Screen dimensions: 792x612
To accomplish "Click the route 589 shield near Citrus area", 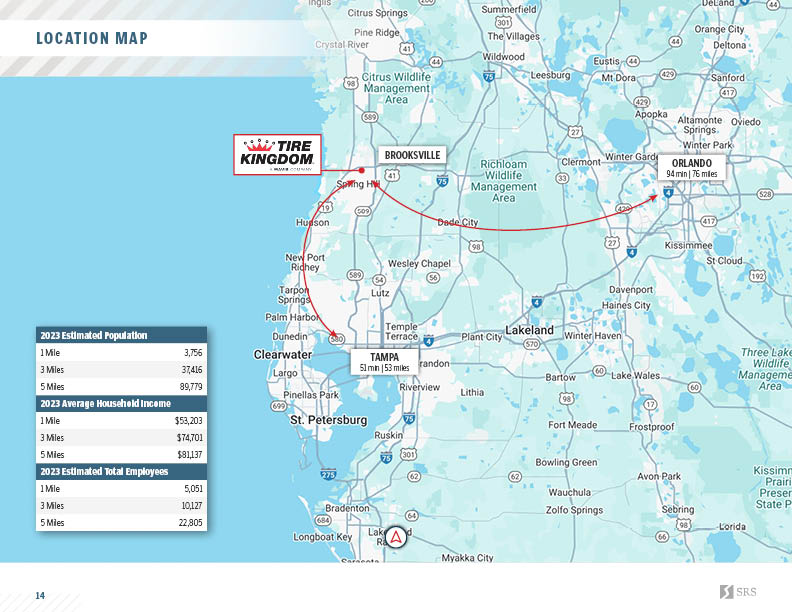I will [x=370, y=117].
